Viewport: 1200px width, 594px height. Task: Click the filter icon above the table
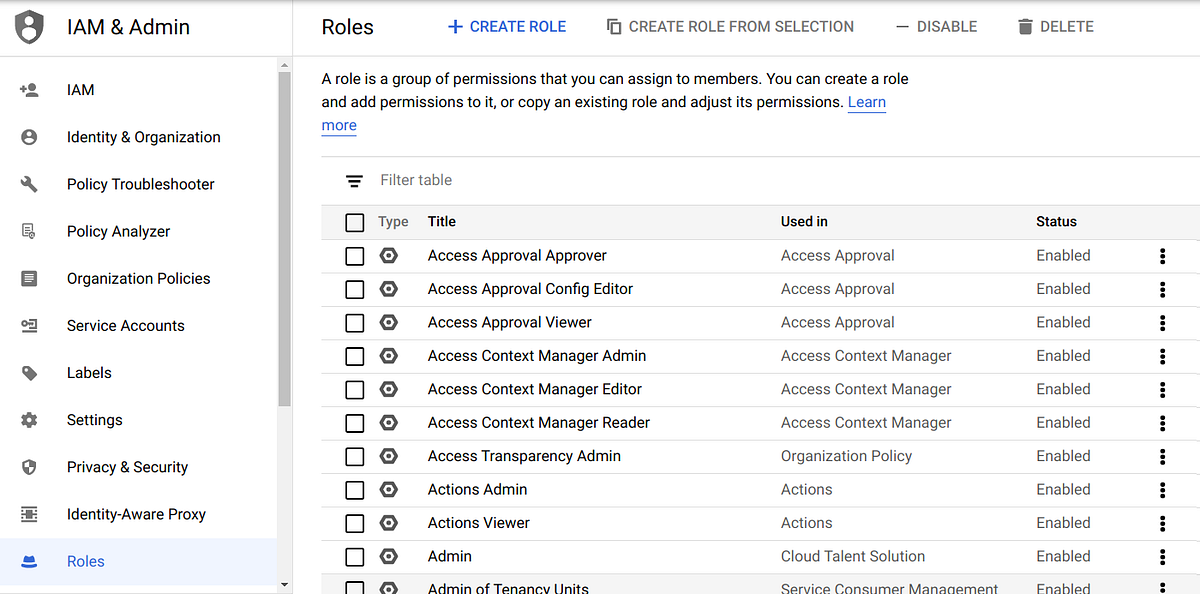click(354, 180)
